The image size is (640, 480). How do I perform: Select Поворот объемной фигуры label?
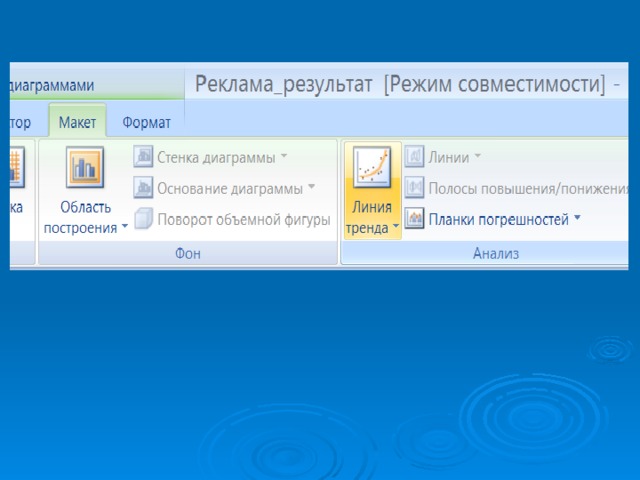pos(244,220)
